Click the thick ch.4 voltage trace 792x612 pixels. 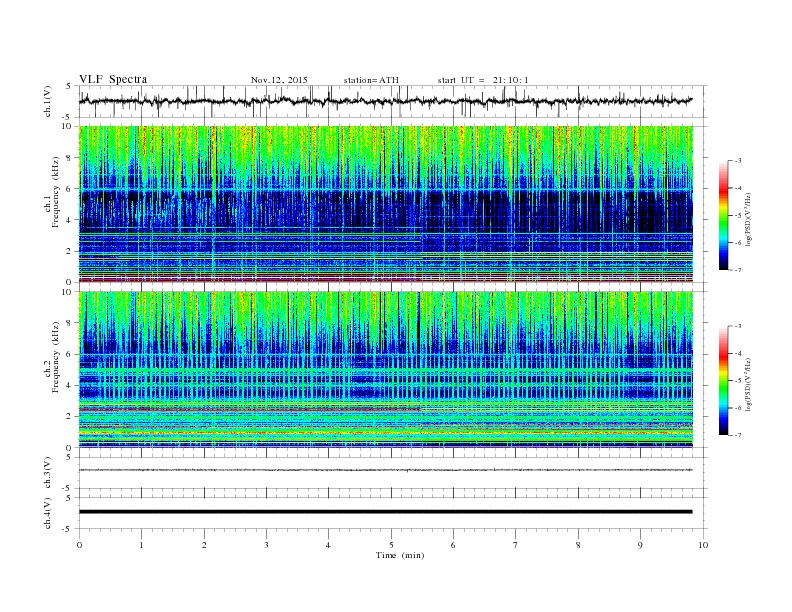coord(385,512)
